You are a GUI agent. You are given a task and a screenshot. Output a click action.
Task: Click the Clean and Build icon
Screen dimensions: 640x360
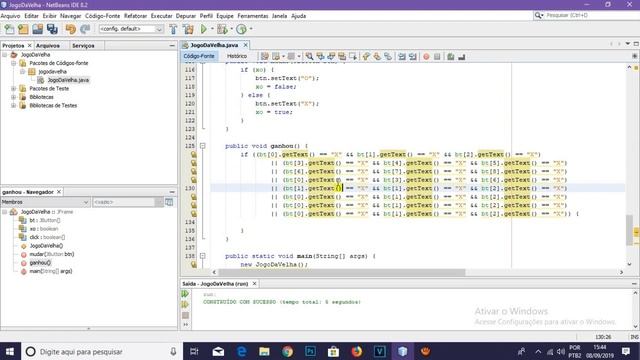click(x=188, y=29)
